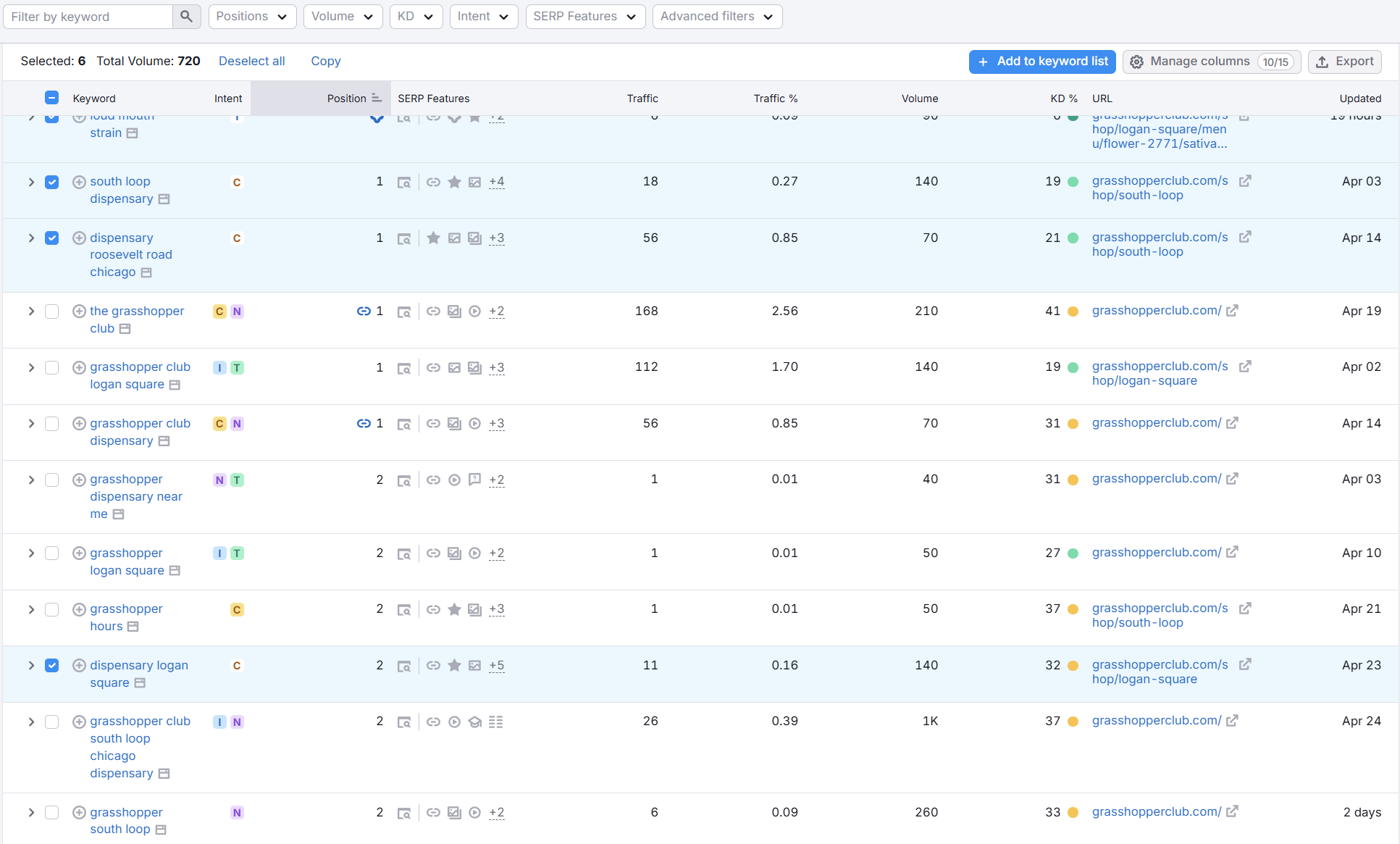Image resolution: width=1400 pixels, height=844 pixels.
Task: Click video play icon in grasshopper south loop row
Action: 474,813
